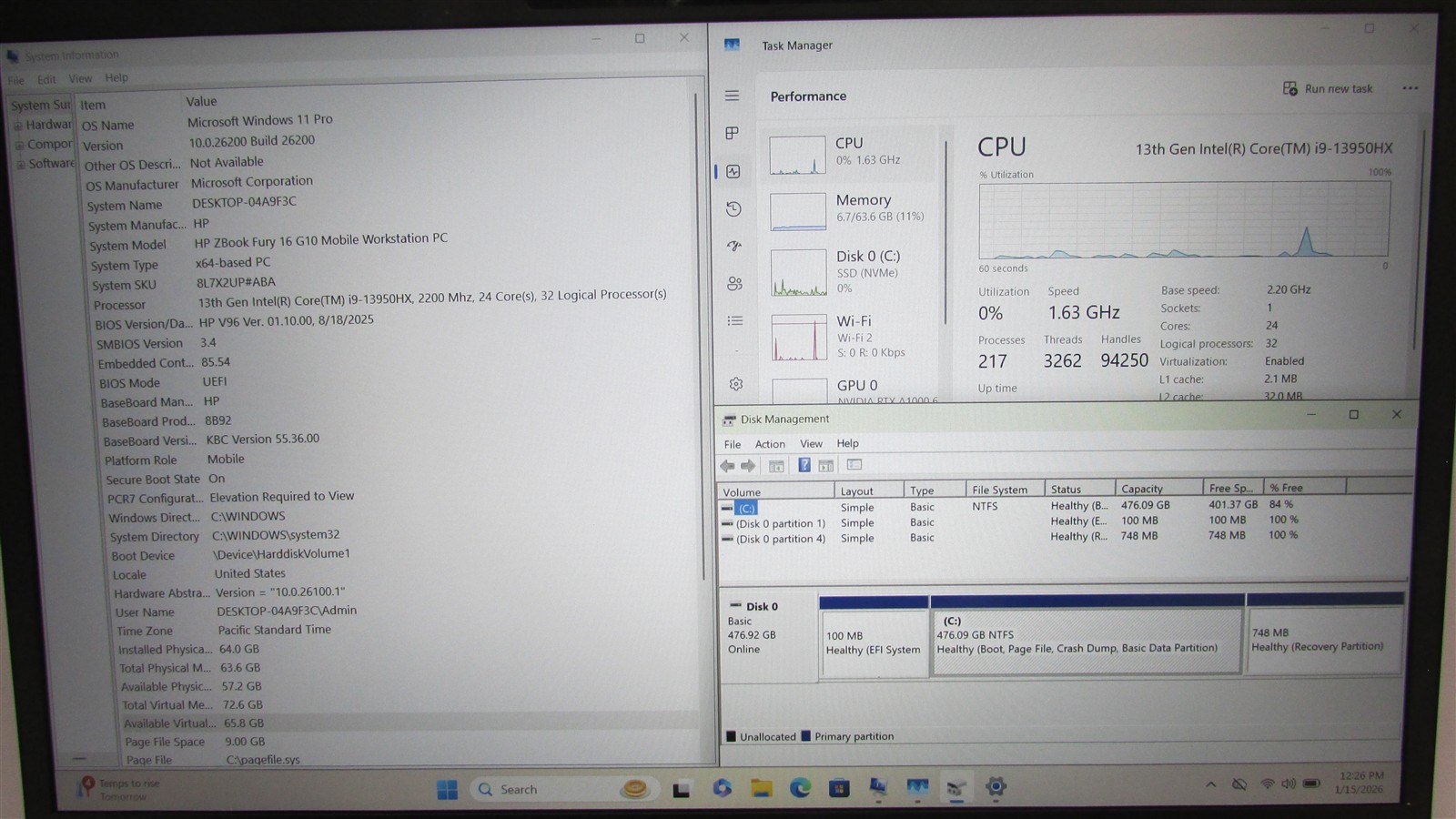1456x819 pixels.
Task: Open Details list icon in Task Manager
Action: click(735, 320)
